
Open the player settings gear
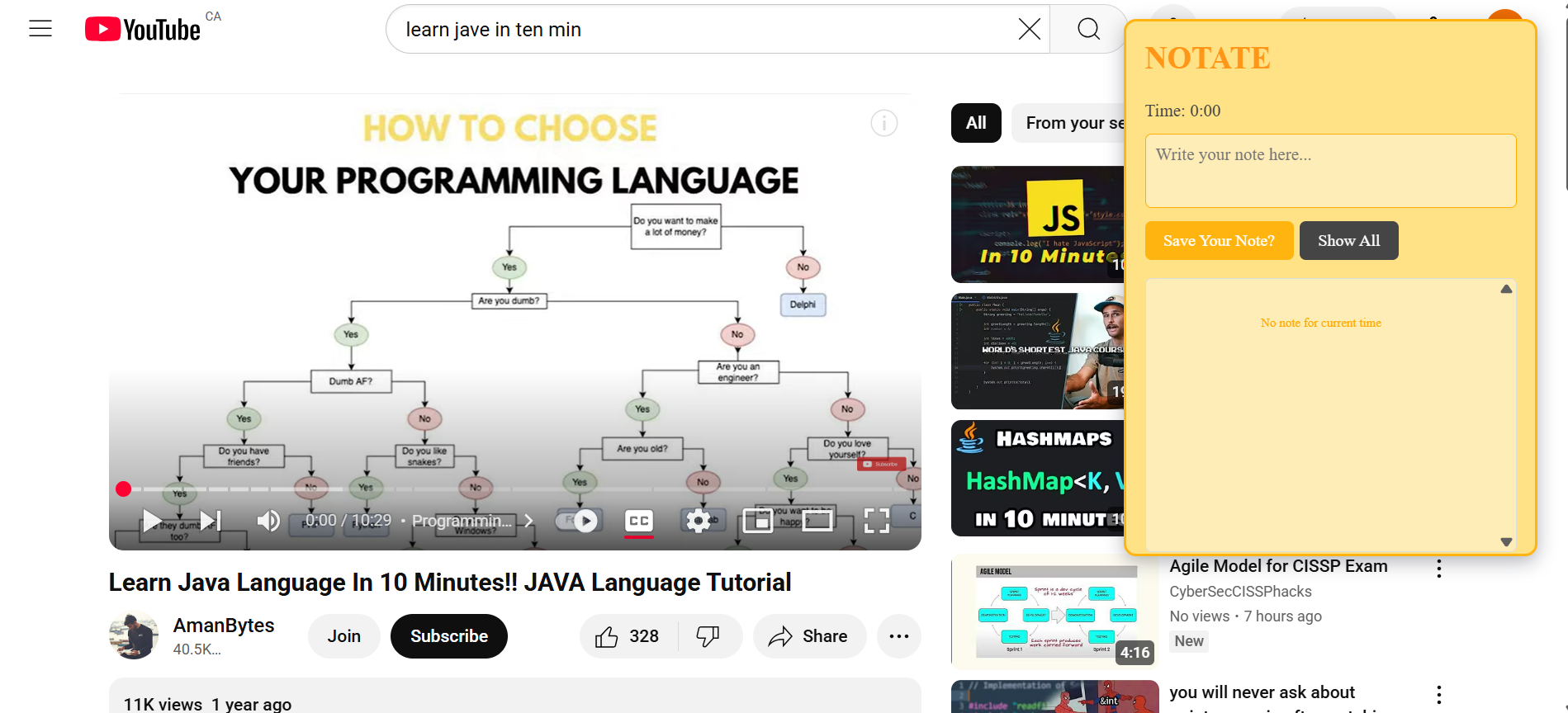coord(699,521)
